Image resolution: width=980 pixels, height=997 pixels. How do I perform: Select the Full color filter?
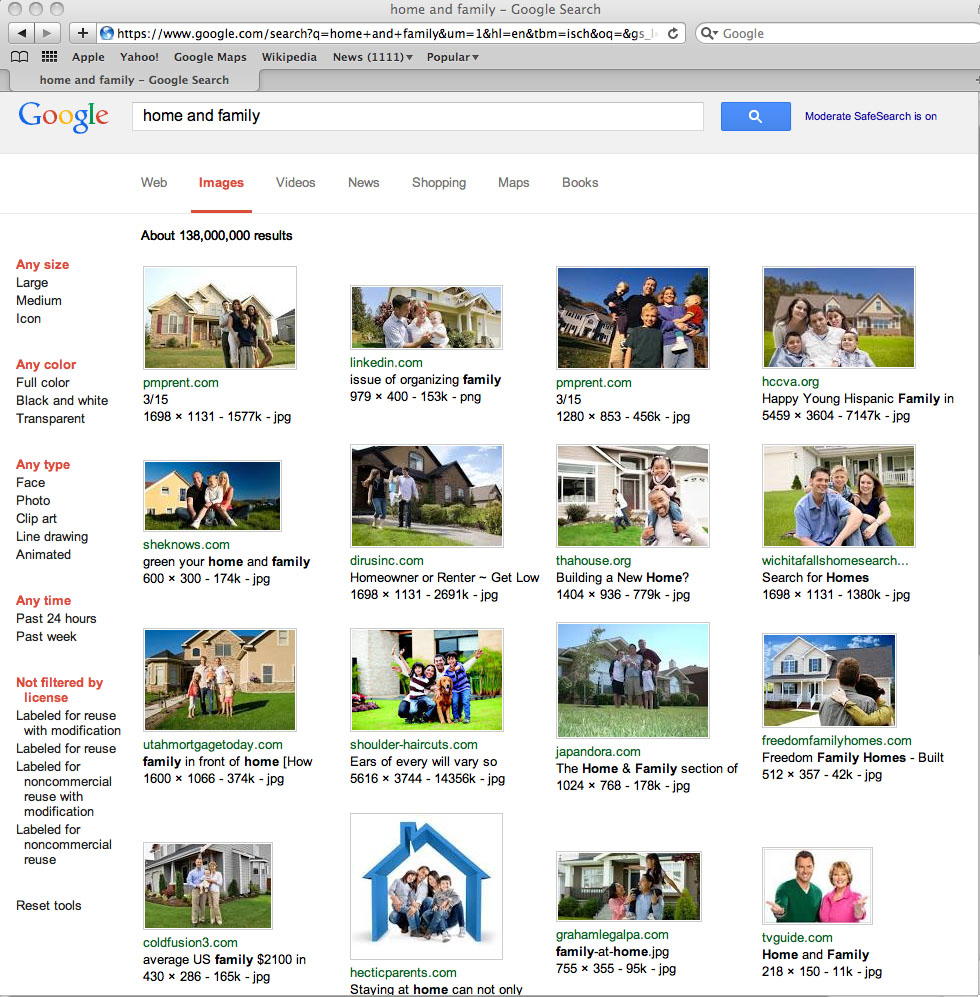pos(43,382)
